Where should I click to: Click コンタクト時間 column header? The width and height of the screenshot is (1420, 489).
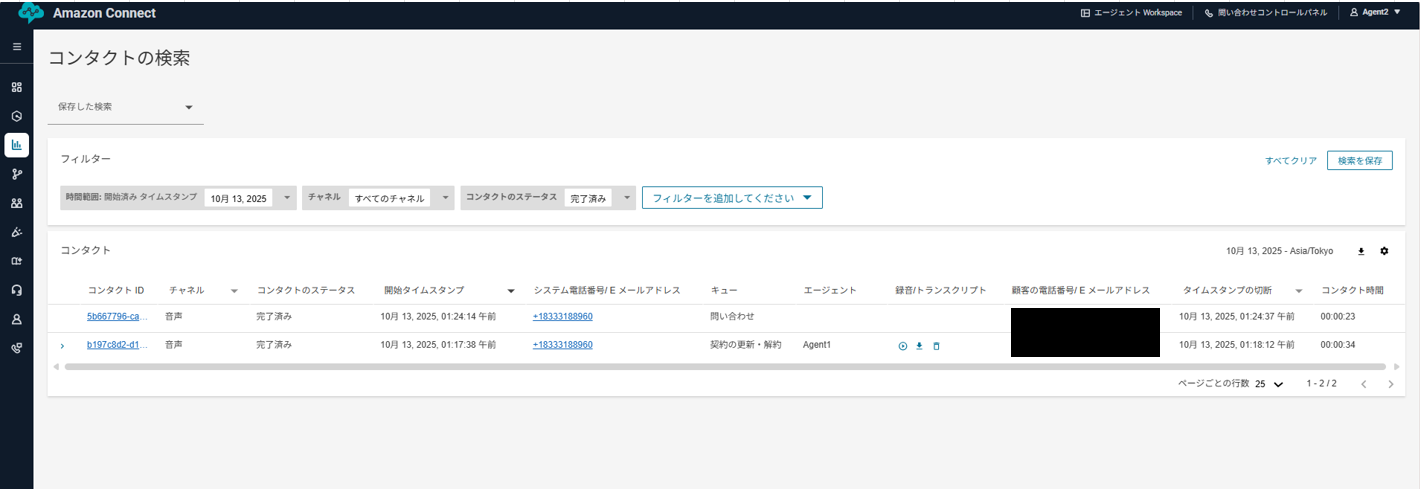[x=1352, y=291]
